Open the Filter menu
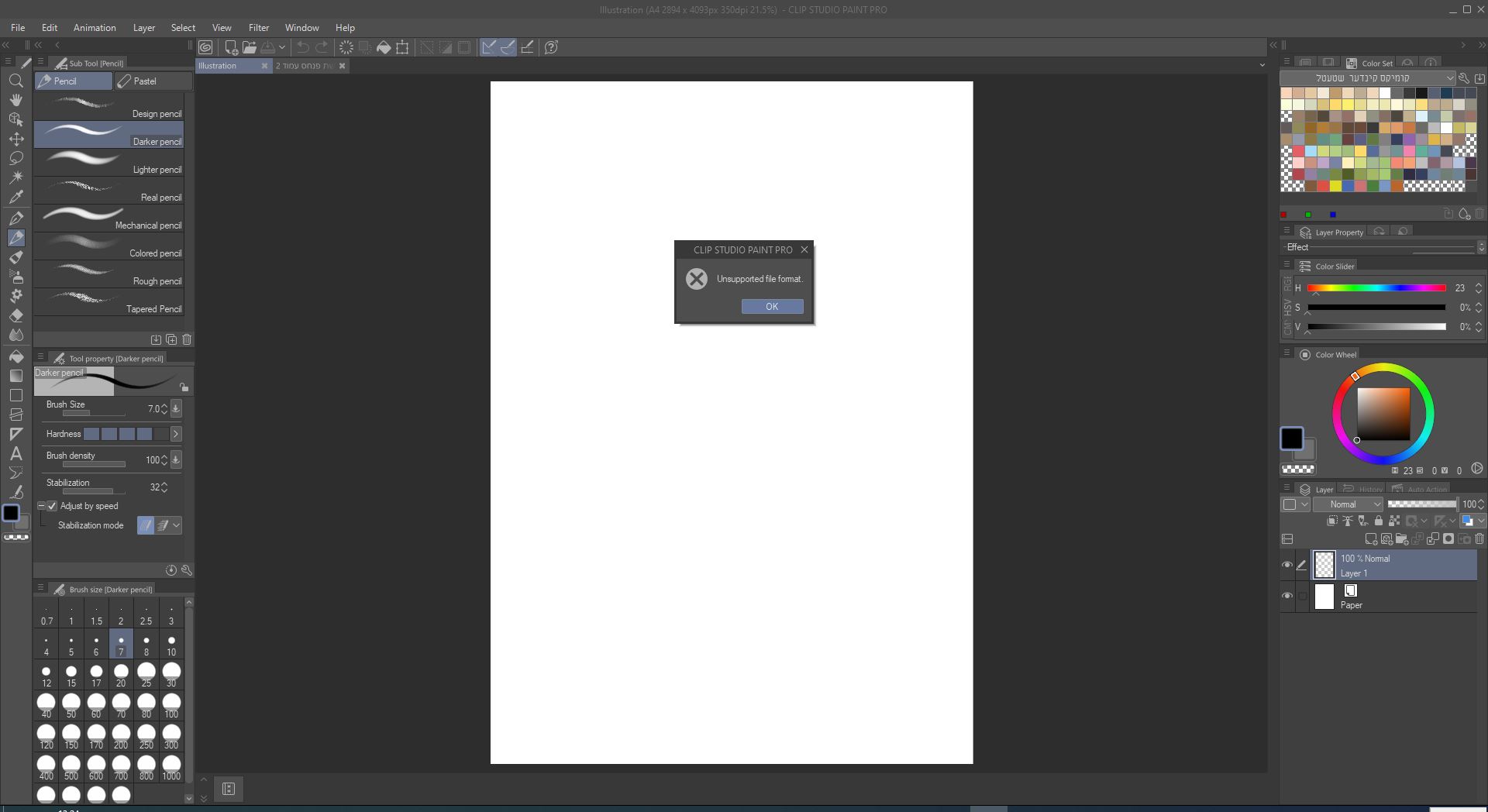Viewport: 1488px width, 812px height. pyautogui.click(x=259, y=28)
